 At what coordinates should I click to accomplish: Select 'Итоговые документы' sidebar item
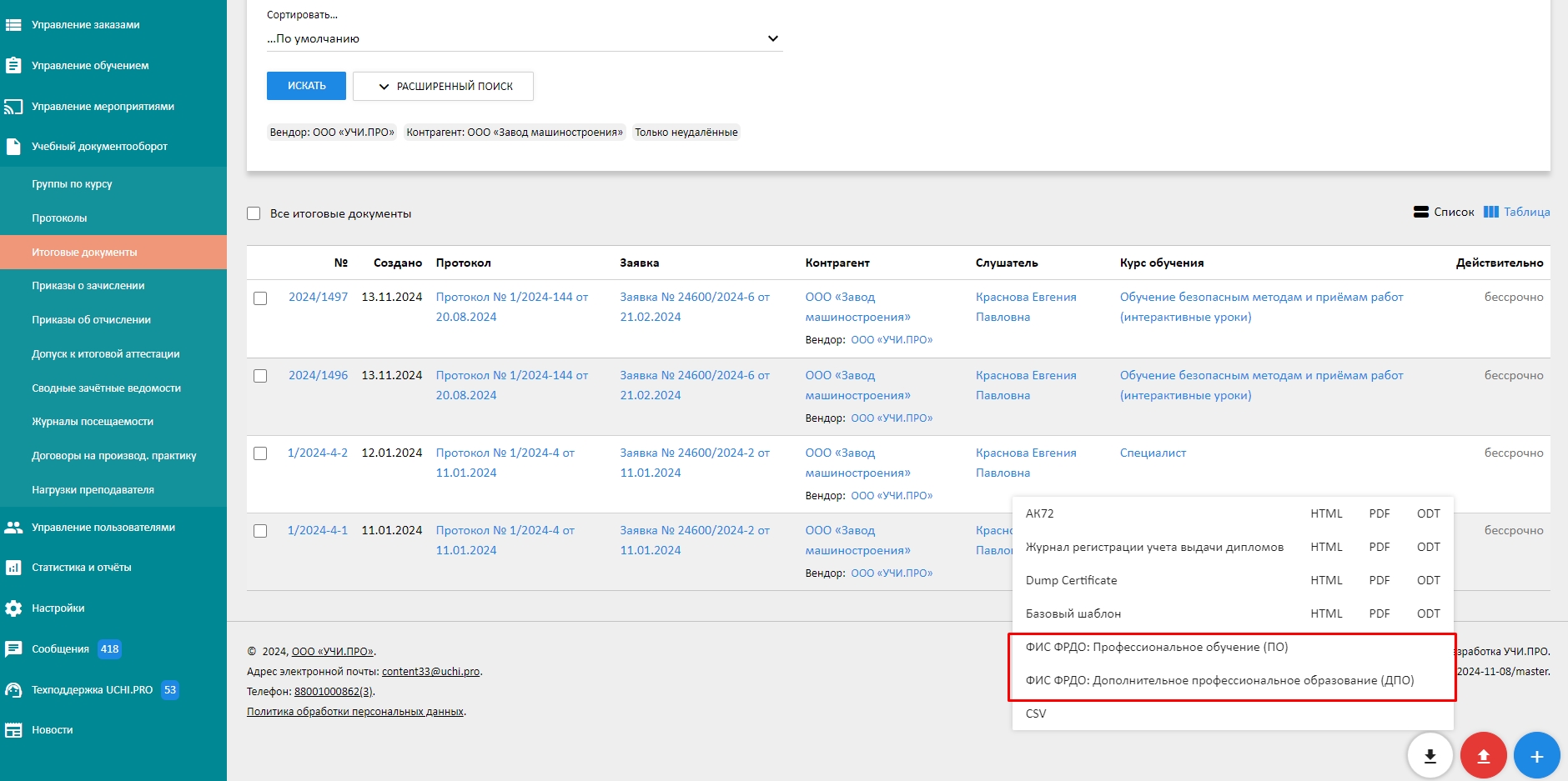click(113, 253)
